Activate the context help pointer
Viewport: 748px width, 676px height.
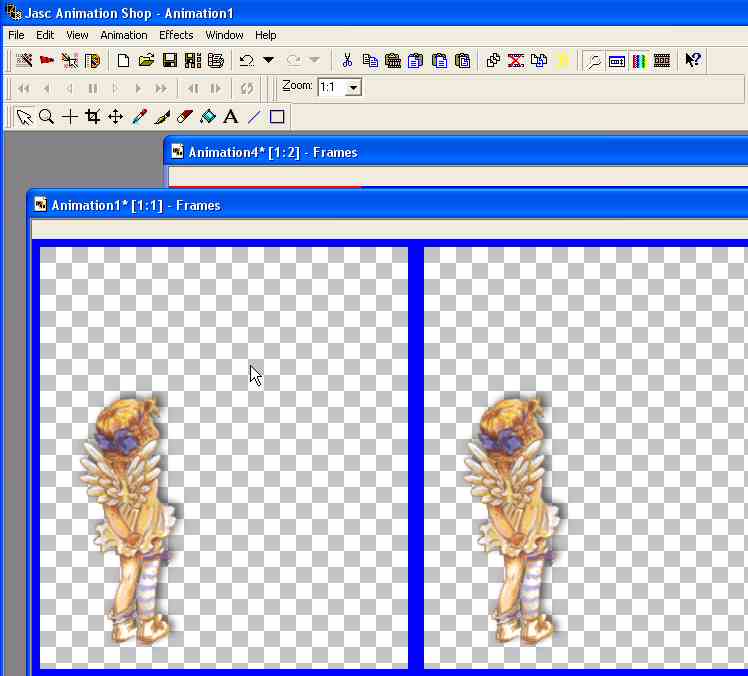(x=692, y=61)
